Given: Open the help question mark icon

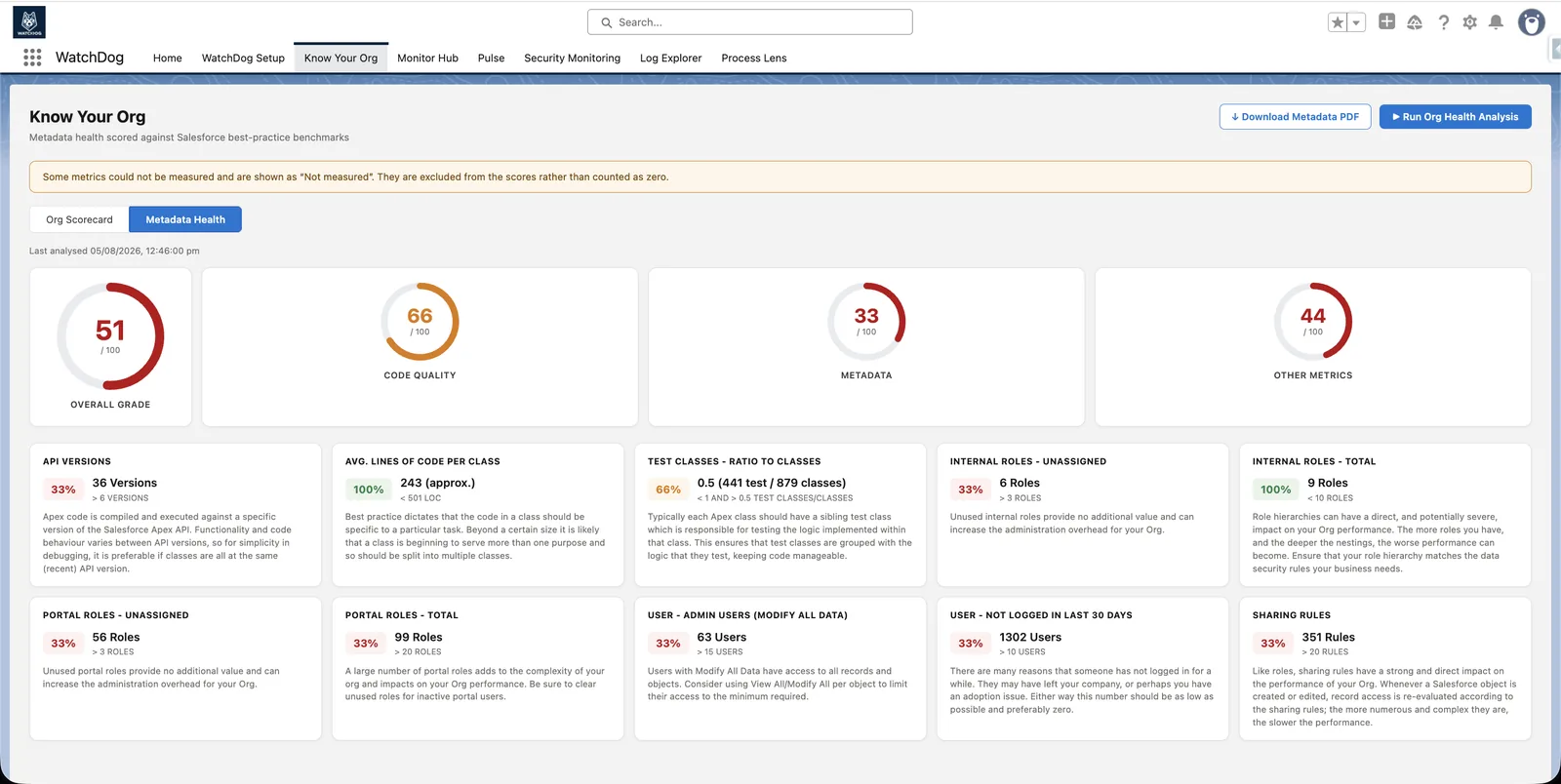Looking at the screenshot, I should click(x=1443, y=22).
